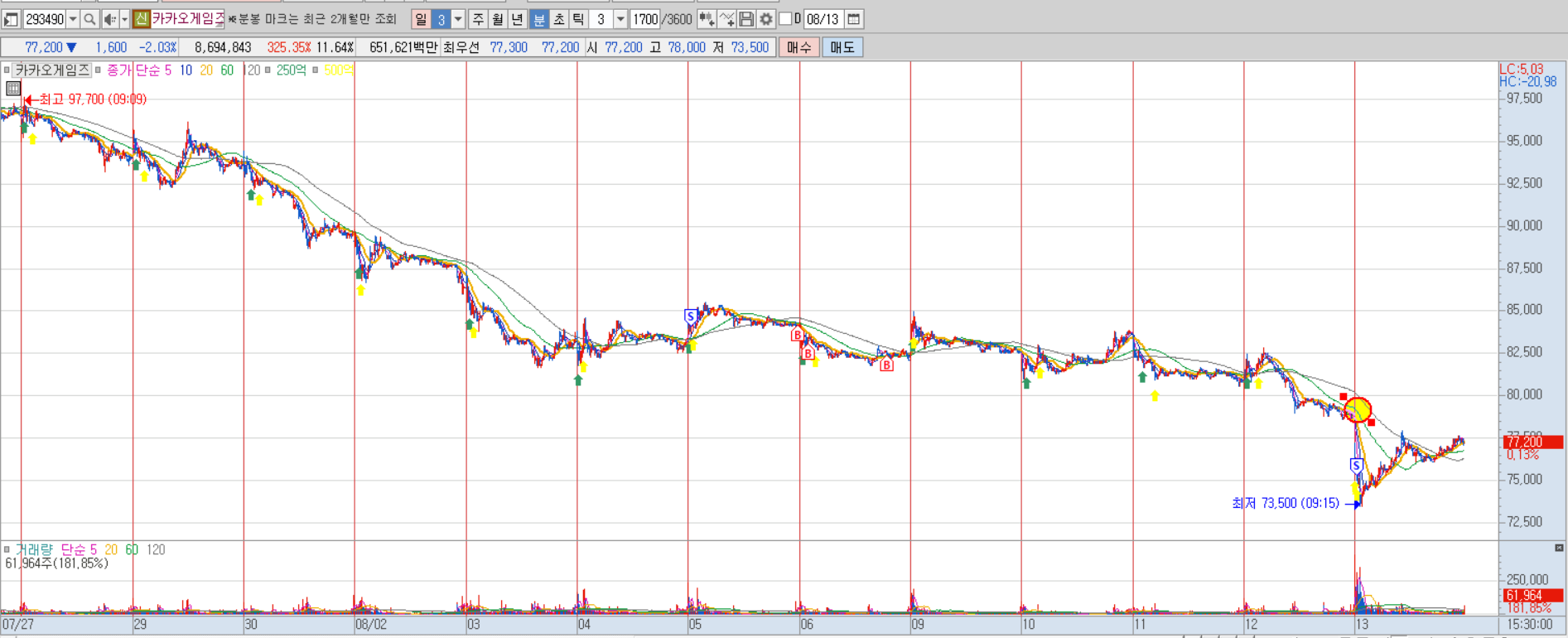Click the 최저 73,500 (09:15) low label
The width and height of the screenshot is (1568, 638).
(x=1286, y=503)
